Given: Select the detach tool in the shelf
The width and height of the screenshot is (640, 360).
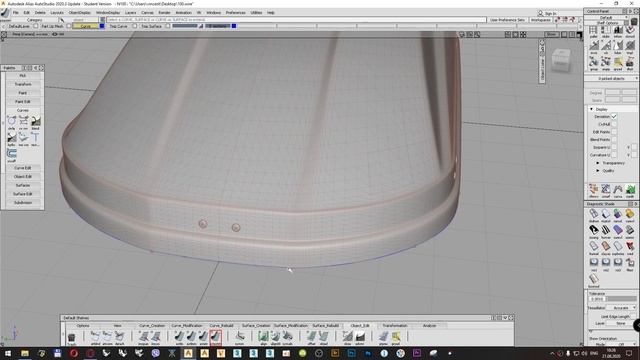Looking at the screenshot, I should (119, 337).
